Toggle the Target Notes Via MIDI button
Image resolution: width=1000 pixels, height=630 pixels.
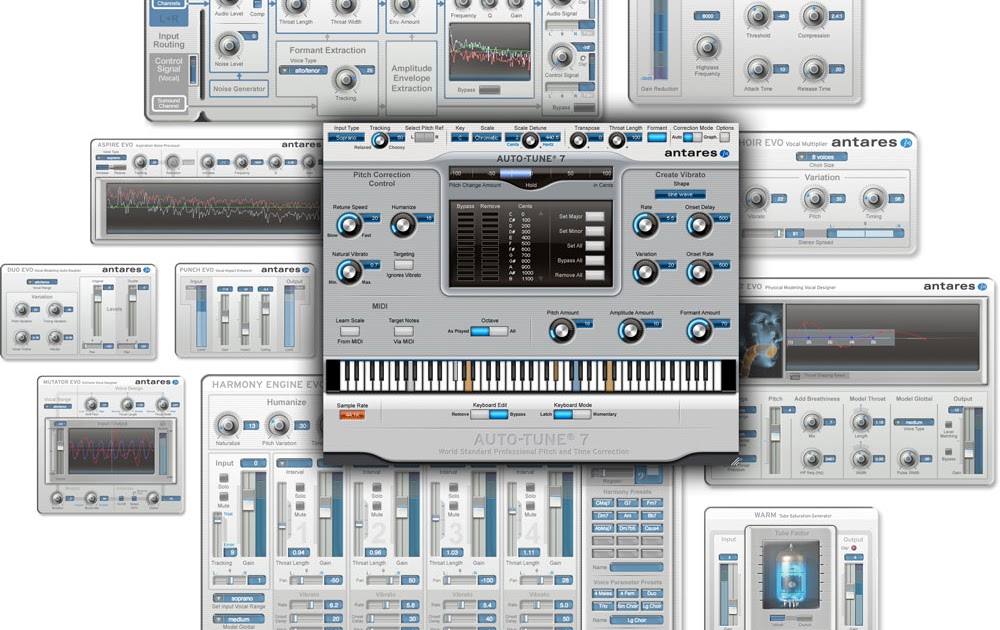pyautogui.click(x=403, y=331)
